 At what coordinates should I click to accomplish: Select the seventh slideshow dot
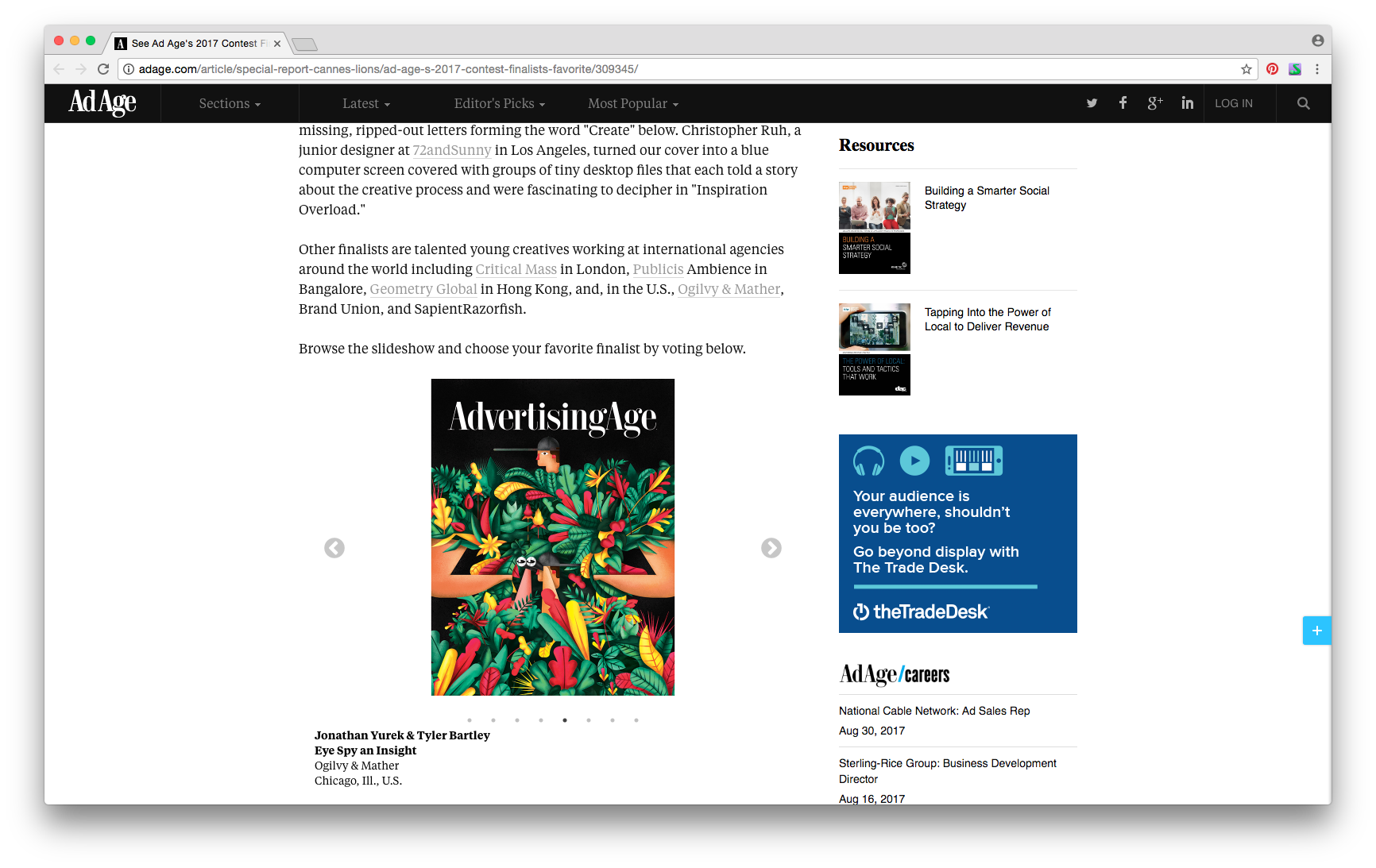[x=613, y=720]
